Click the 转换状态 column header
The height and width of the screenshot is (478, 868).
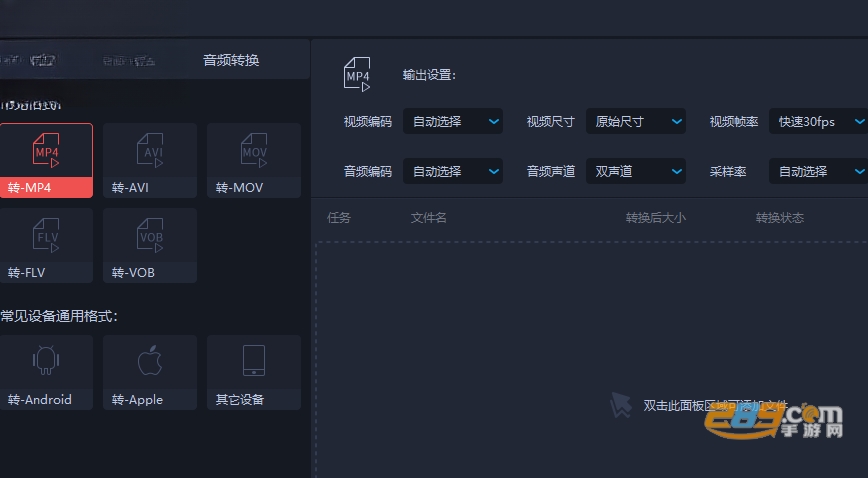779,218
